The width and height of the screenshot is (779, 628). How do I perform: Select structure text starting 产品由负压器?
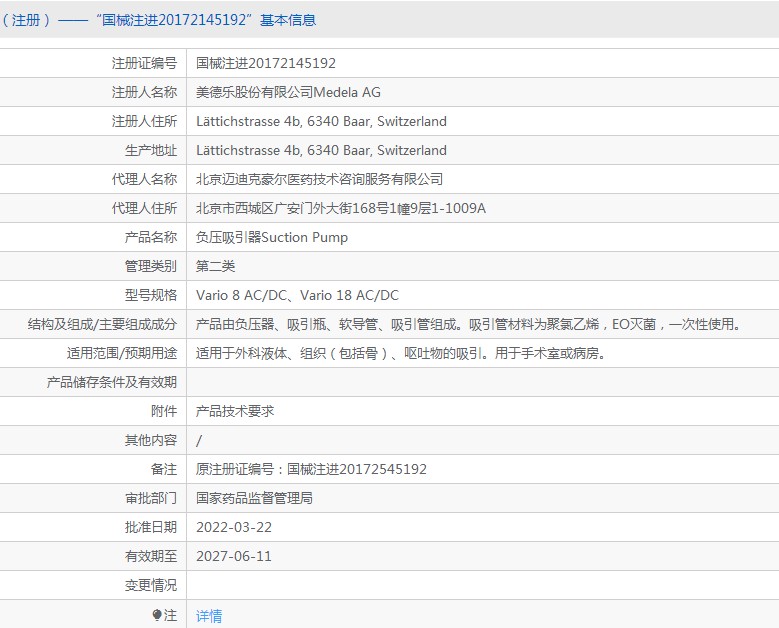[469, 324]
